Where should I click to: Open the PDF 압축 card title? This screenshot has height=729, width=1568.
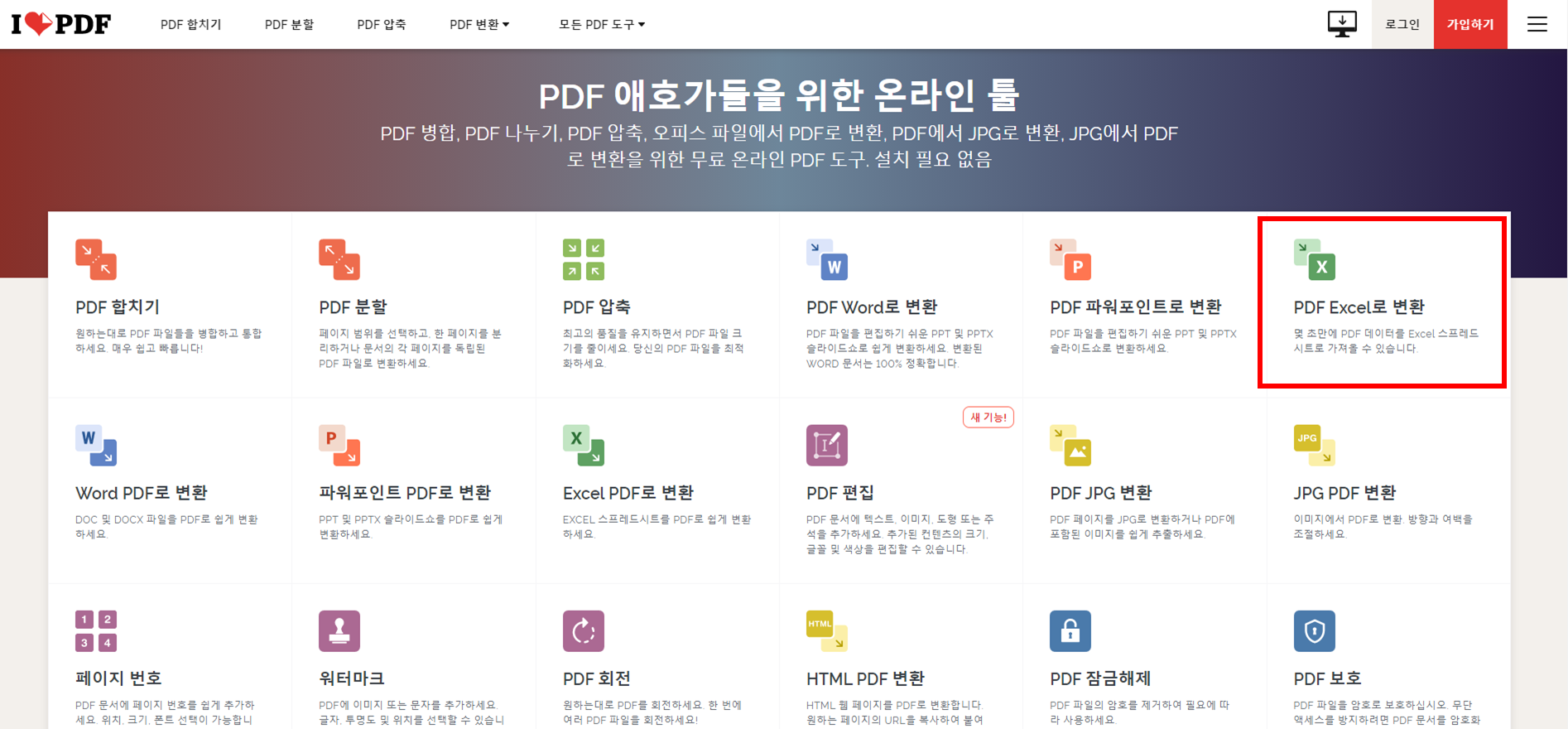click(597, 307)
